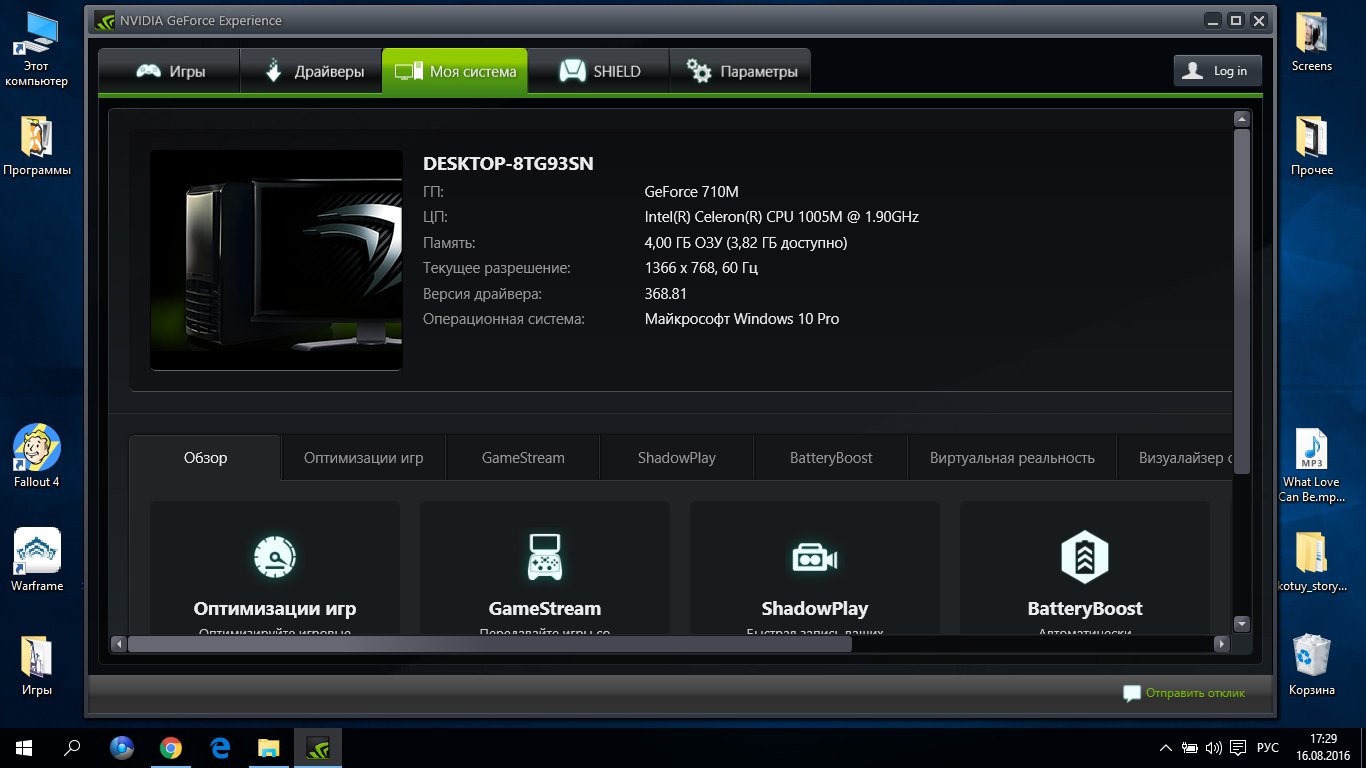Viewport: 1366px width, 768px height.
Task: Click the Оптимизации игр speedometer icon
Action: tap(274, 557)
